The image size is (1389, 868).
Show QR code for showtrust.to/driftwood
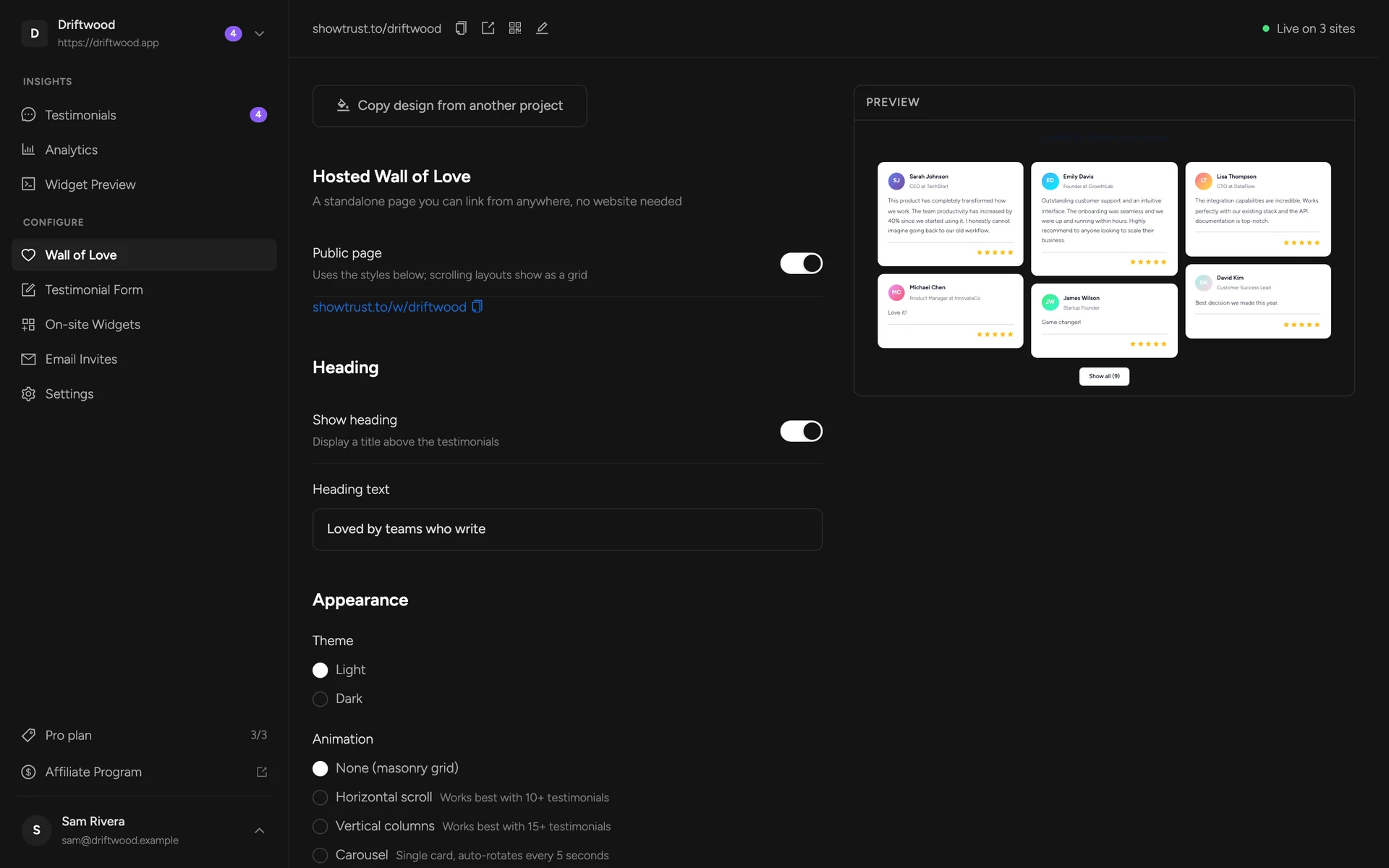point(515,28)
